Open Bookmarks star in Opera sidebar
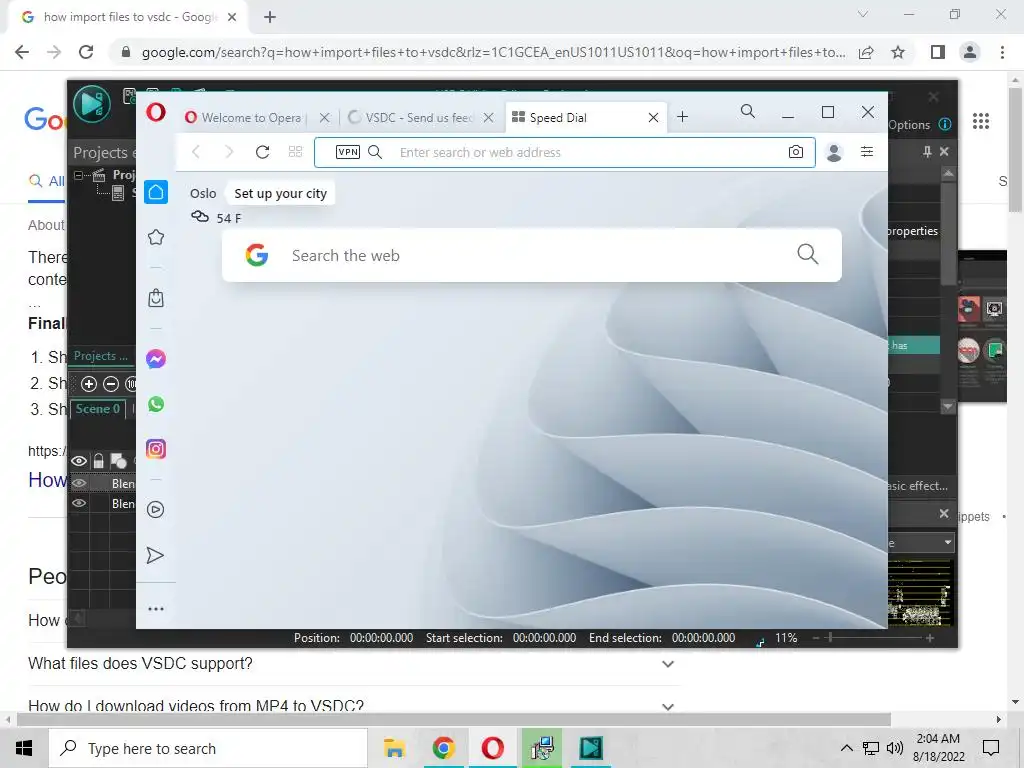1024x768 pixels. pos(156,237)
